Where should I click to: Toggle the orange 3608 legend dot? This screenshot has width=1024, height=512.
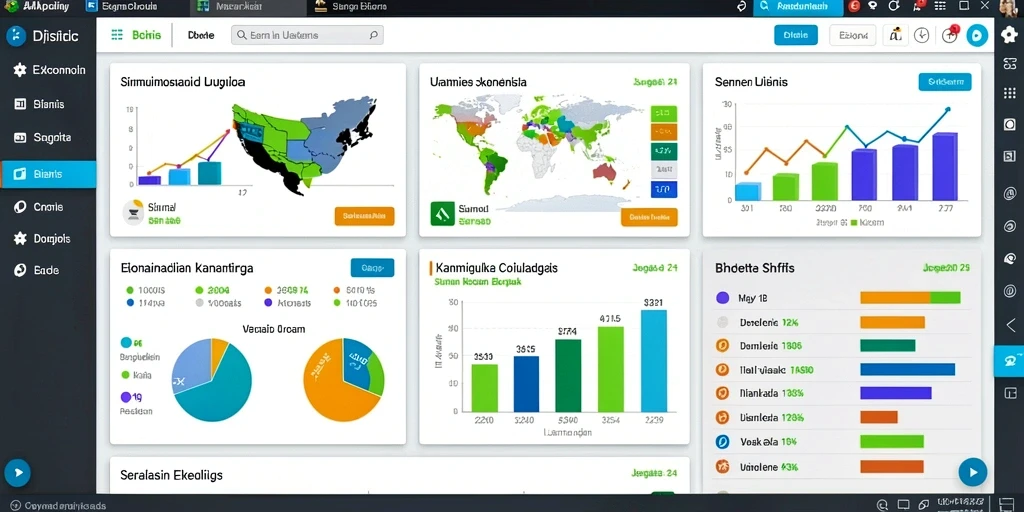coord(268,290)
